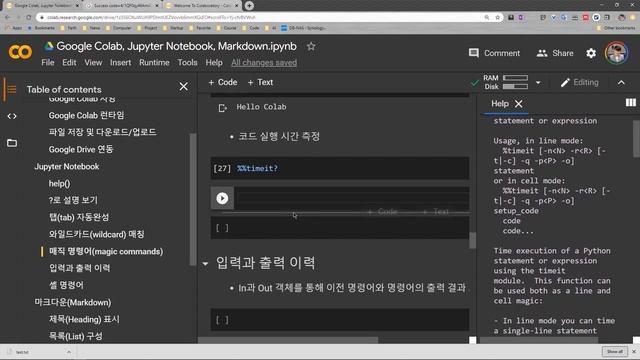The height and width of the screenshot is (360, 640).
Task: Go to 셸 명령어 section
Action: [x=66, y=285]
